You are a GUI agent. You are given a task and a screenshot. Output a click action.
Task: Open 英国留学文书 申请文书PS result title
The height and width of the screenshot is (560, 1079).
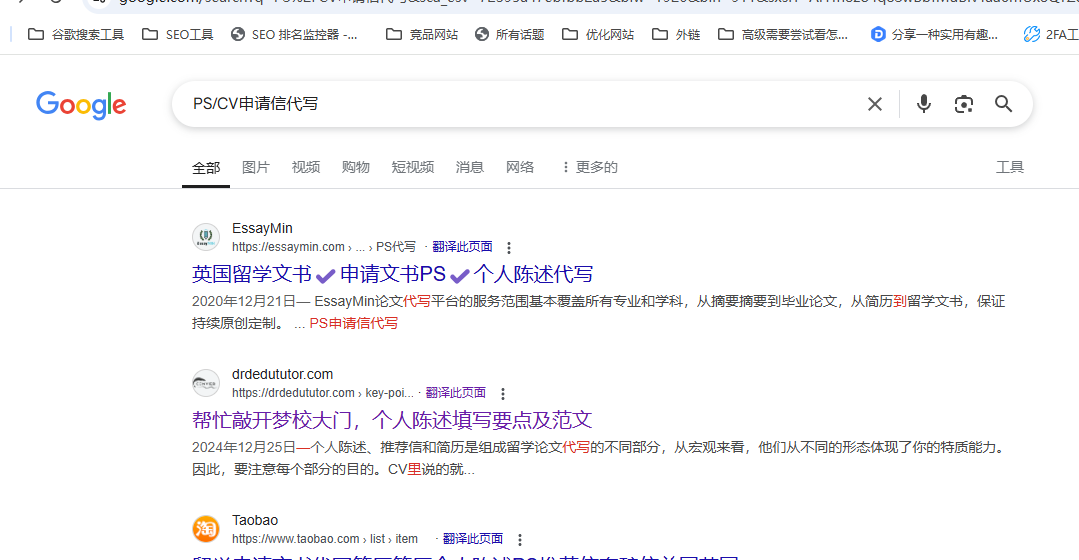pyautogui.click(x=392, y=274)
